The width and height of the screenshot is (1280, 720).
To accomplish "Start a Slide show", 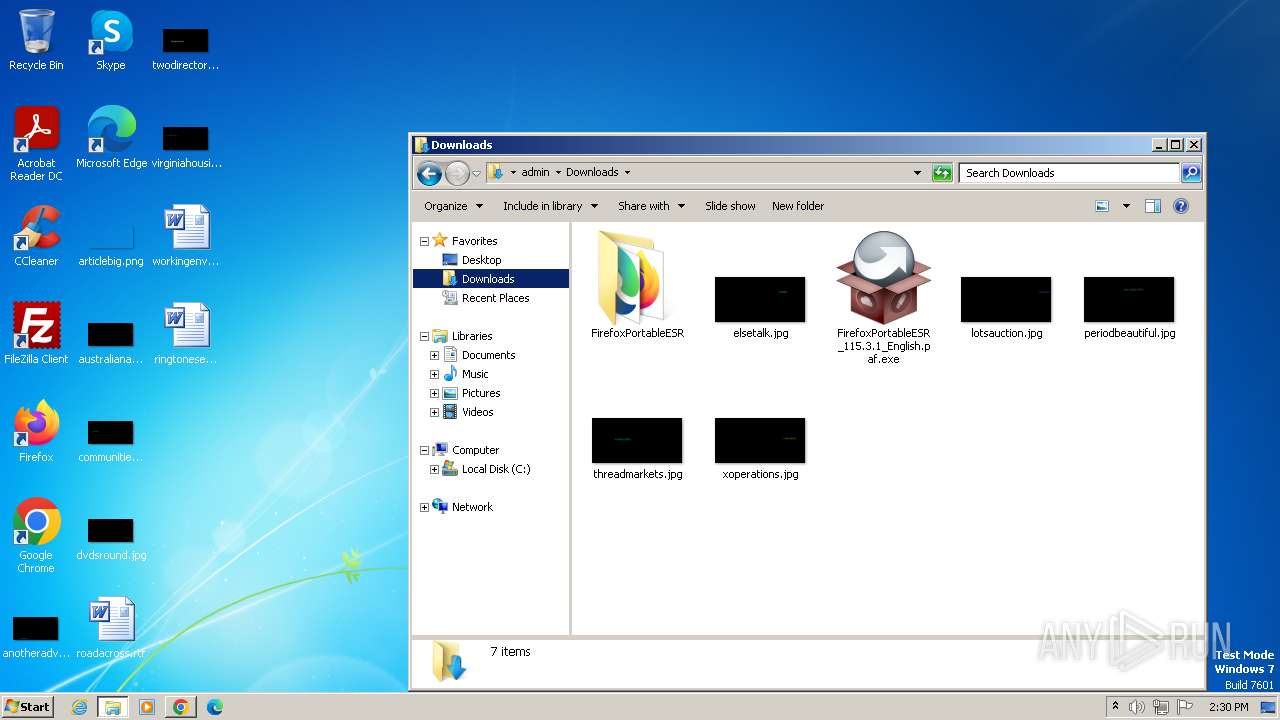I will point(730,206).
